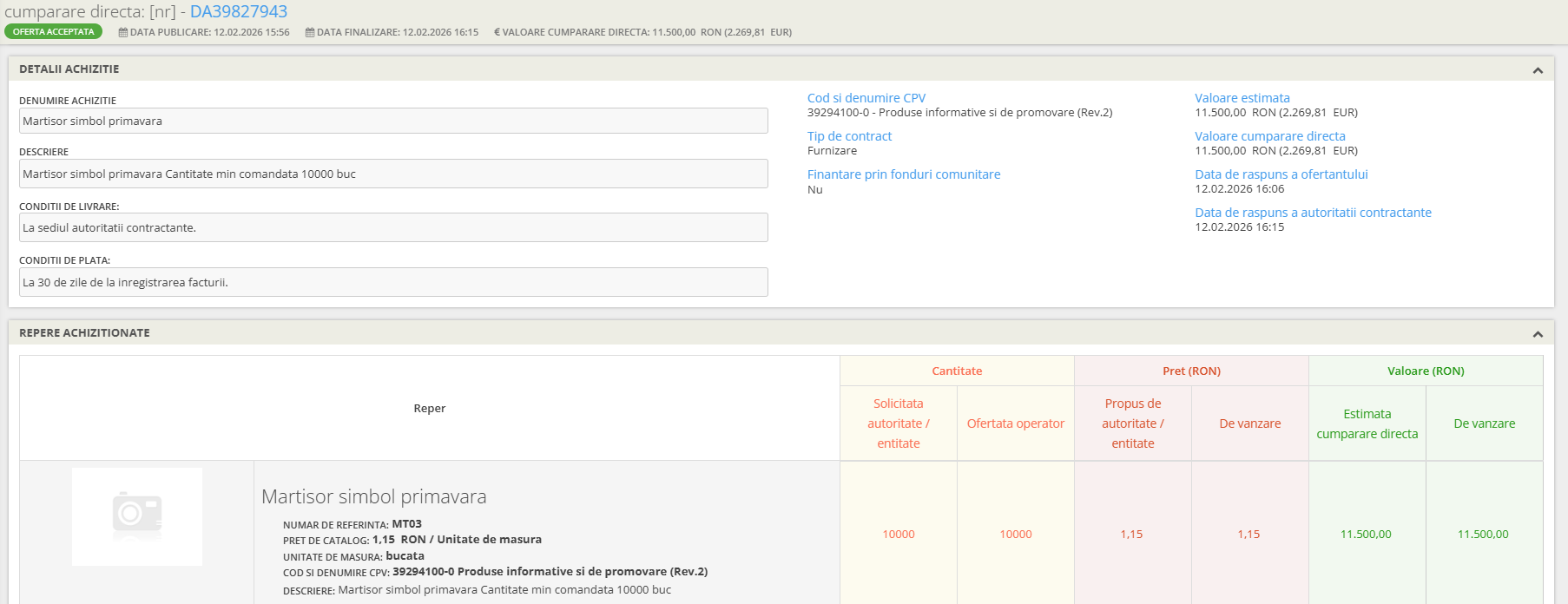Click Finantare prin fonduri comunitare label

(x=903, y=174)
